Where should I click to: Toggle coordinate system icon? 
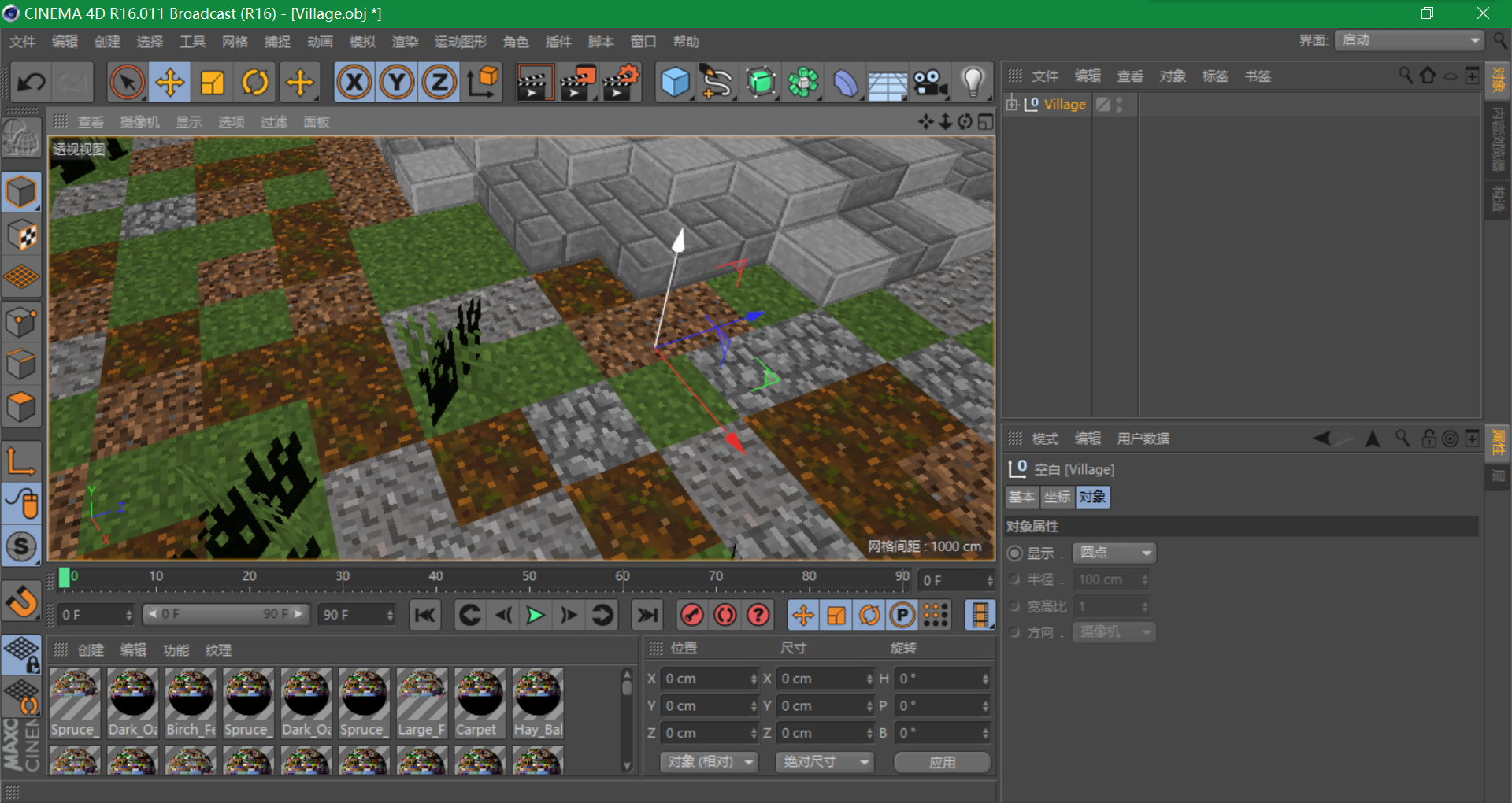pos(482,82)
